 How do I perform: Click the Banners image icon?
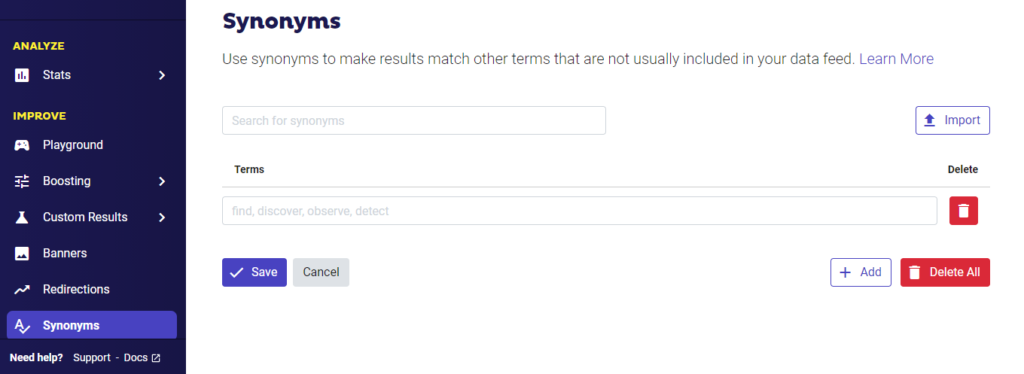click(x=22, y=253)
